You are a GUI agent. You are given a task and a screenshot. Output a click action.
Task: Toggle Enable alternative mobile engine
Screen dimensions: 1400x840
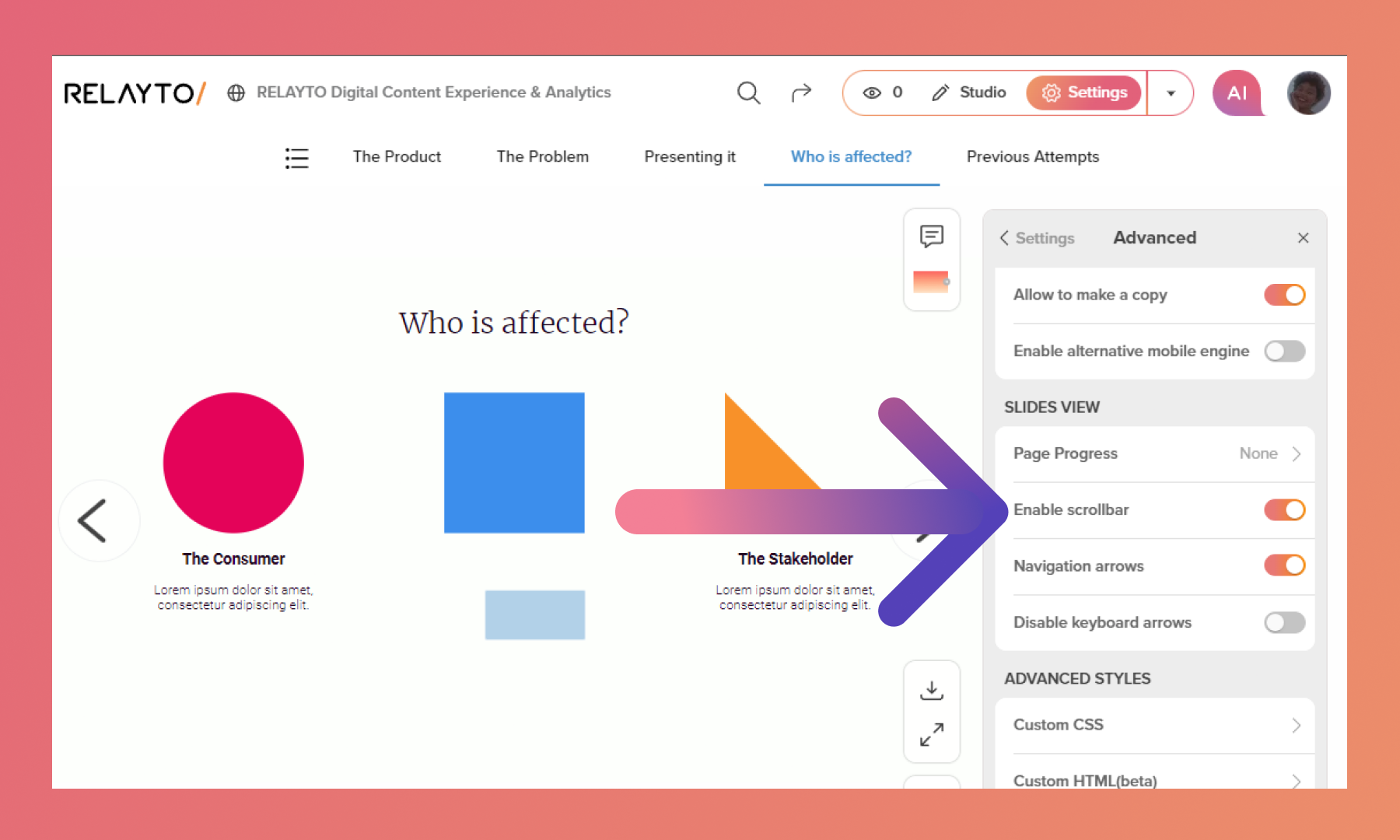1284,352
